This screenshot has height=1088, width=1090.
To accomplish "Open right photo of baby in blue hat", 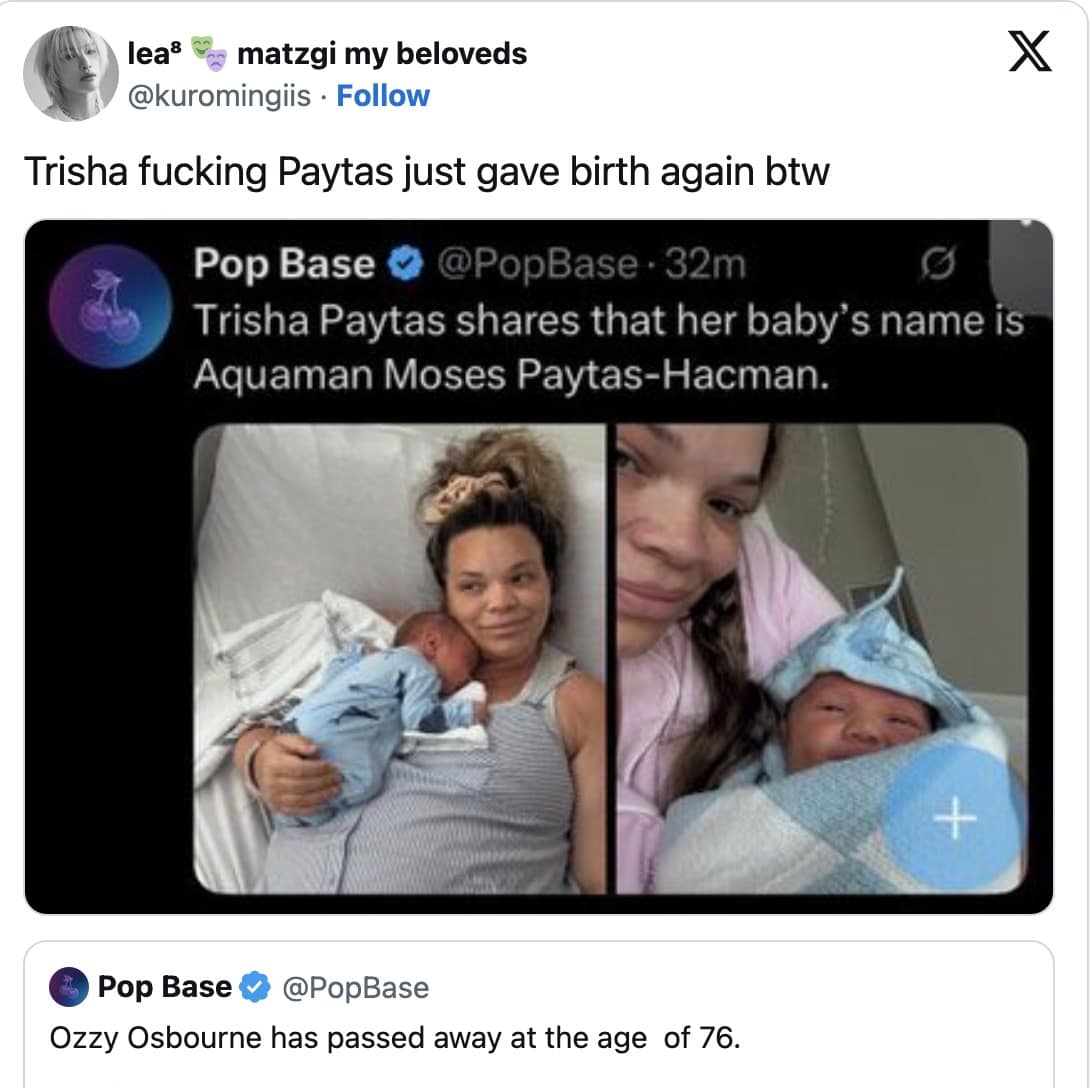I will click(821, 659).
